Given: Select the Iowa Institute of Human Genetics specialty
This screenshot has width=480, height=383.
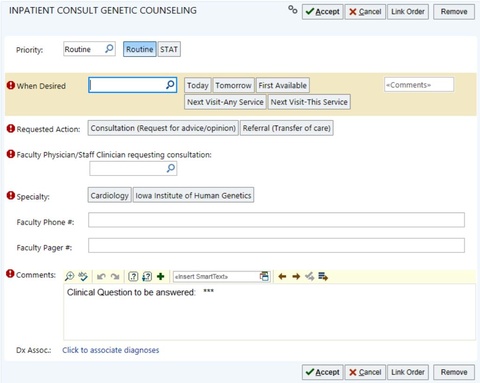Looking at the screenshot, I should point(193,195).
